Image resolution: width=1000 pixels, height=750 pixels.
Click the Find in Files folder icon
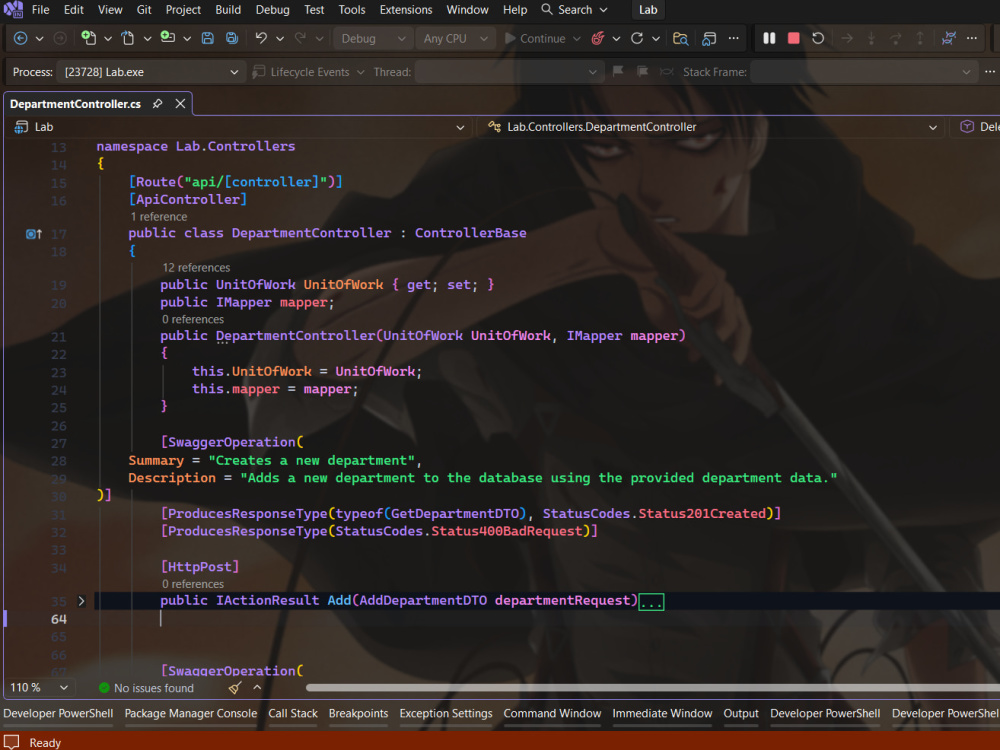point(680,38)
